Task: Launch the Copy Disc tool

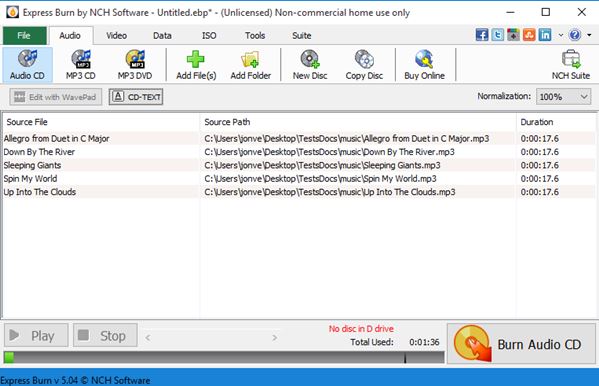Action: (x=364, y=65)
